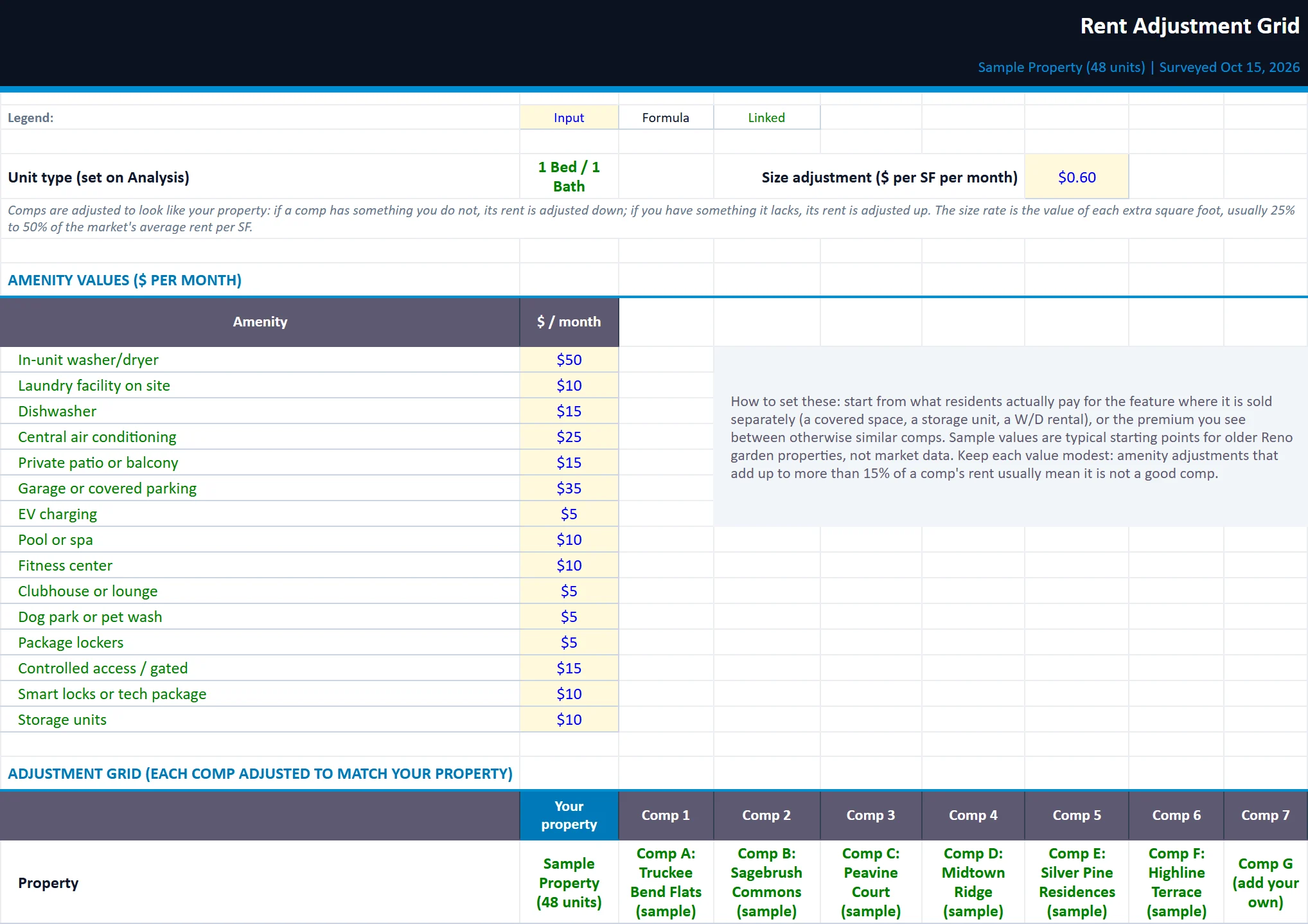Image resolution: width=1308 pixels, height=924 pixels.
Task: Click 'Comp F: Highline Terrace (sample)' cell
Action: click(1176, 882)
